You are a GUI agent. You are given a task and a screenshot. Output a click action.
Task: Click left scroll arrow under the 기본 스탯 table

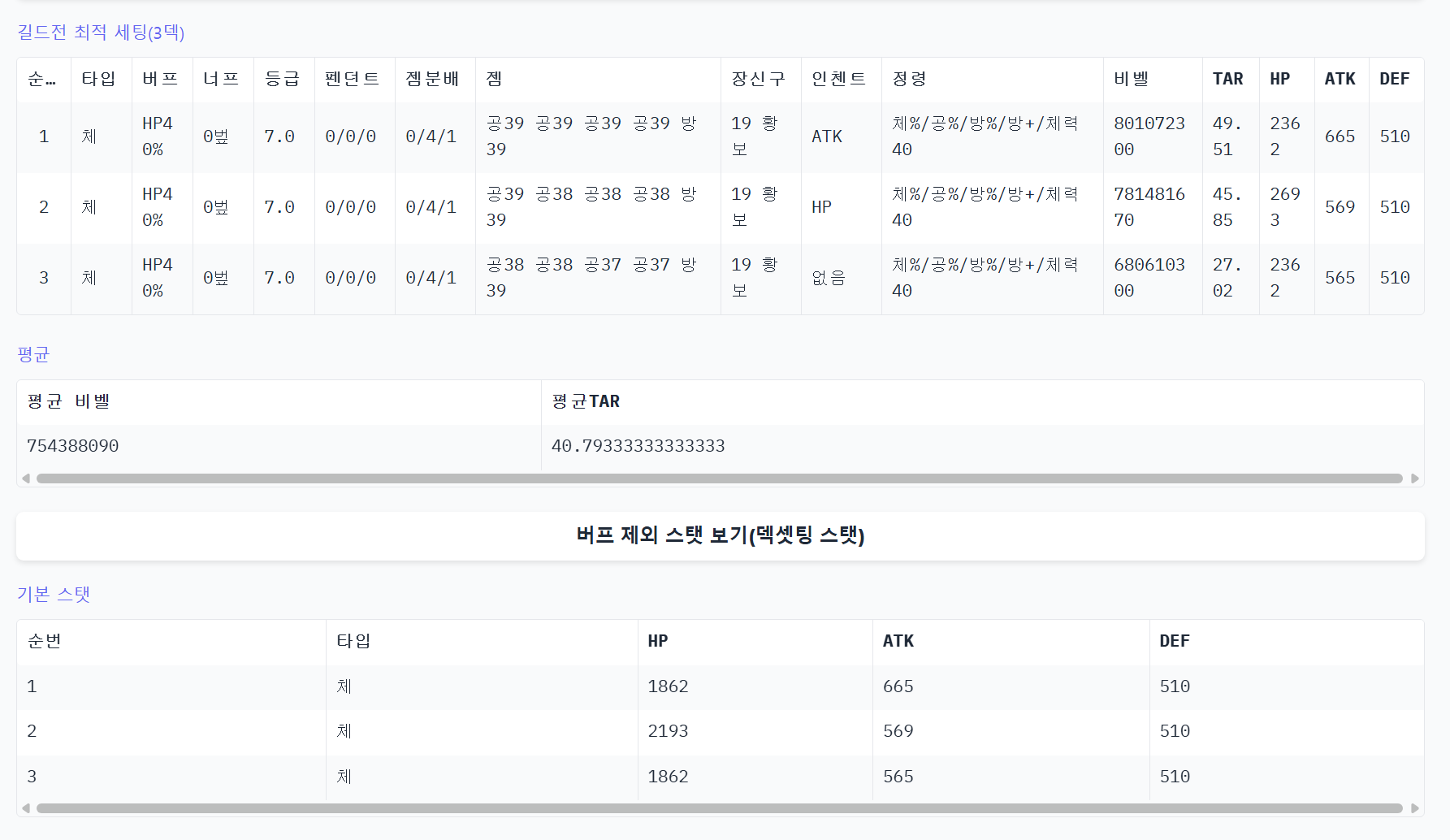(26, 808)
